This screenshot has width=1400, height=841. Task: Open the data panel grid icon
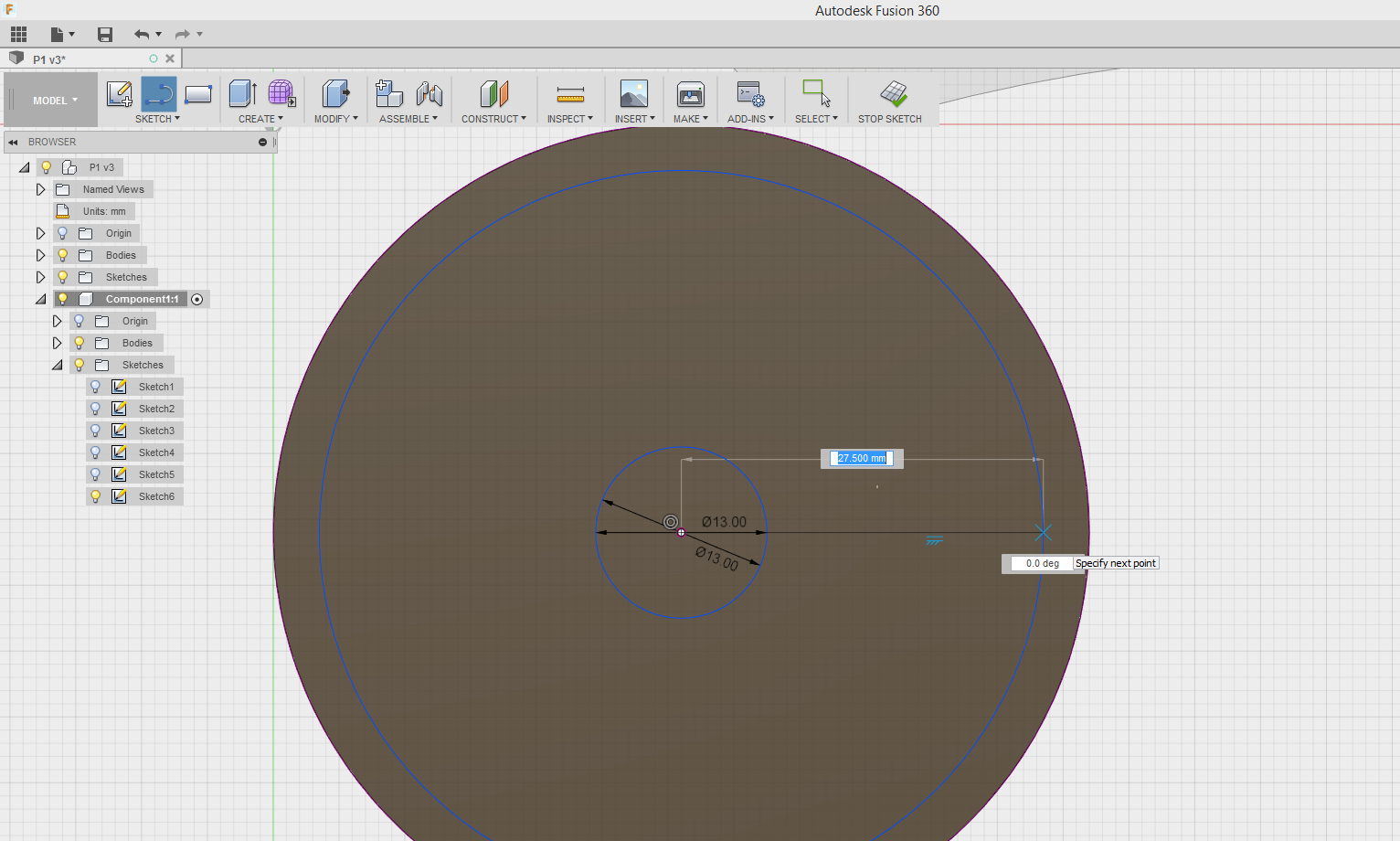pyautogui.click(x=18, y=35)
